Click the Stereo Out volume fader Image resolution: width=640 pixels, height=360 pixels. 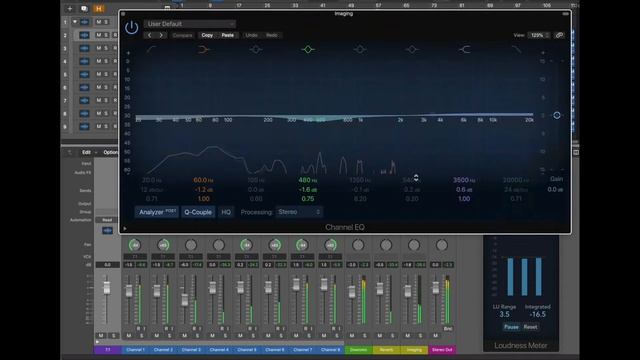[x=436, y=288]
